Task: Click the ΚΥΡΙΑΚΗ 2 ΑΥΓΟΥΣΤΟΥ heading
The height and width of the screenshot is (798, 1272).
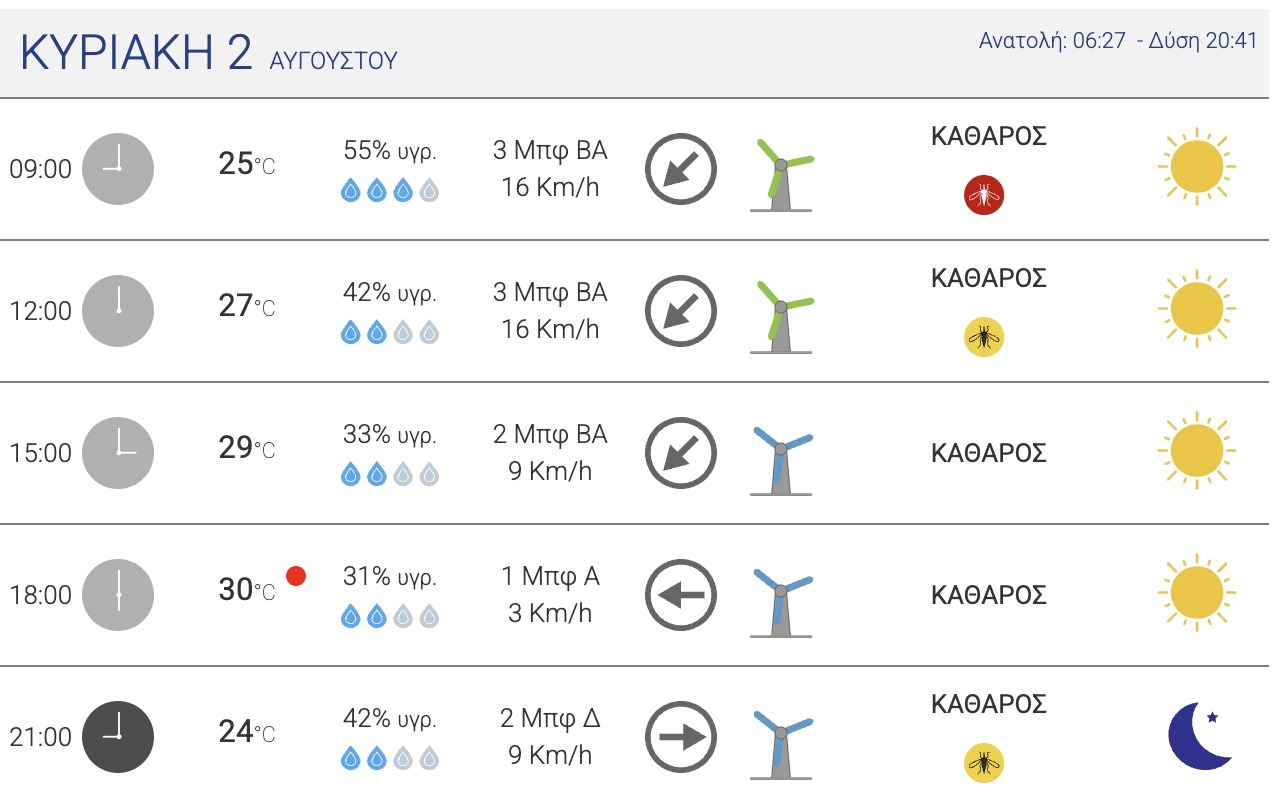Action: click(x=208, y=54)
